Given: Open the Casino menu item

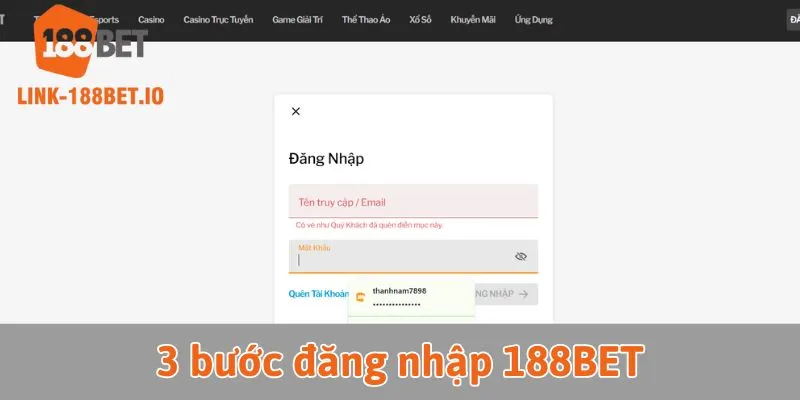Looking at the screenshot, I should click(151, 20).
